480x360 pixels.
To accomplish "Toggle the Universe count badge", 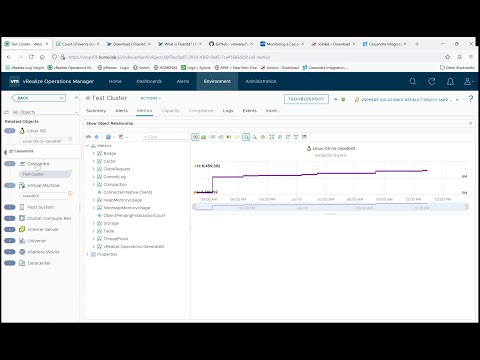I will [x=10, y=240].
